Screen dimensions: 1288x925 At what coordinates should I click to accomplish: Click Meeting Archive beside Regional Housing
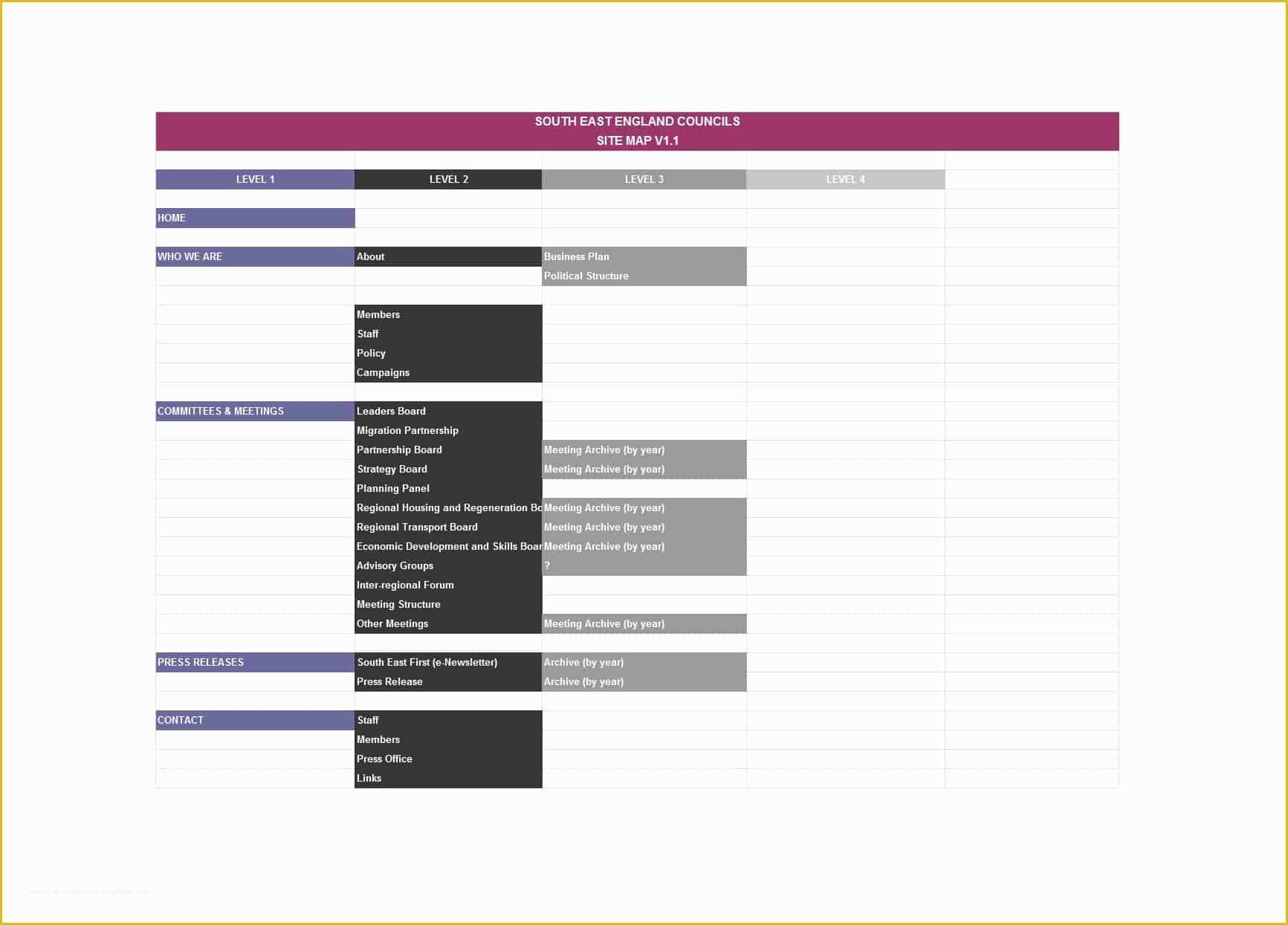coord(644,507)
